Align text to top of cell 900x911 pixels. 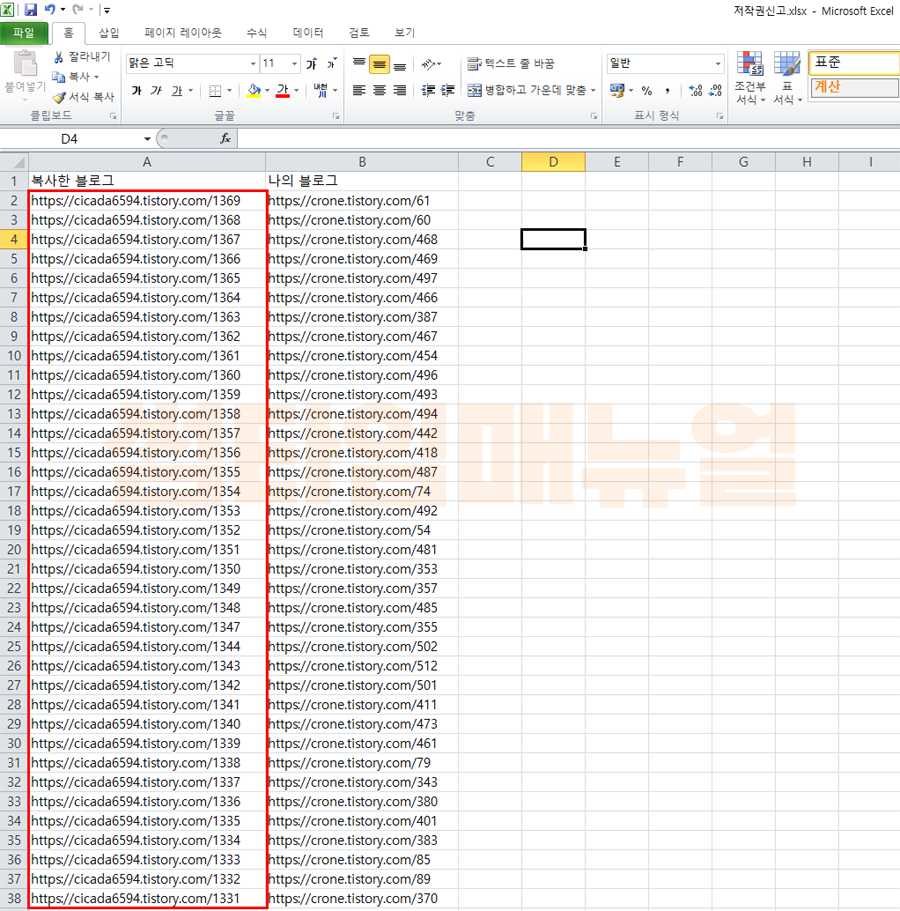coord(359,63)
